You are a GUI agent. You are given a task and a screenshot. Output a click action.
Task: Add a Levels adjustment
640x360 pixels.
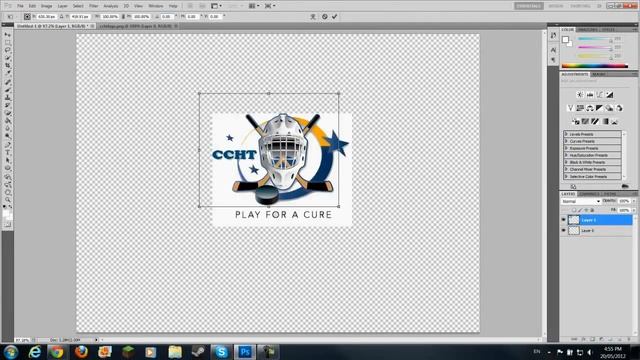click(590, 95)
